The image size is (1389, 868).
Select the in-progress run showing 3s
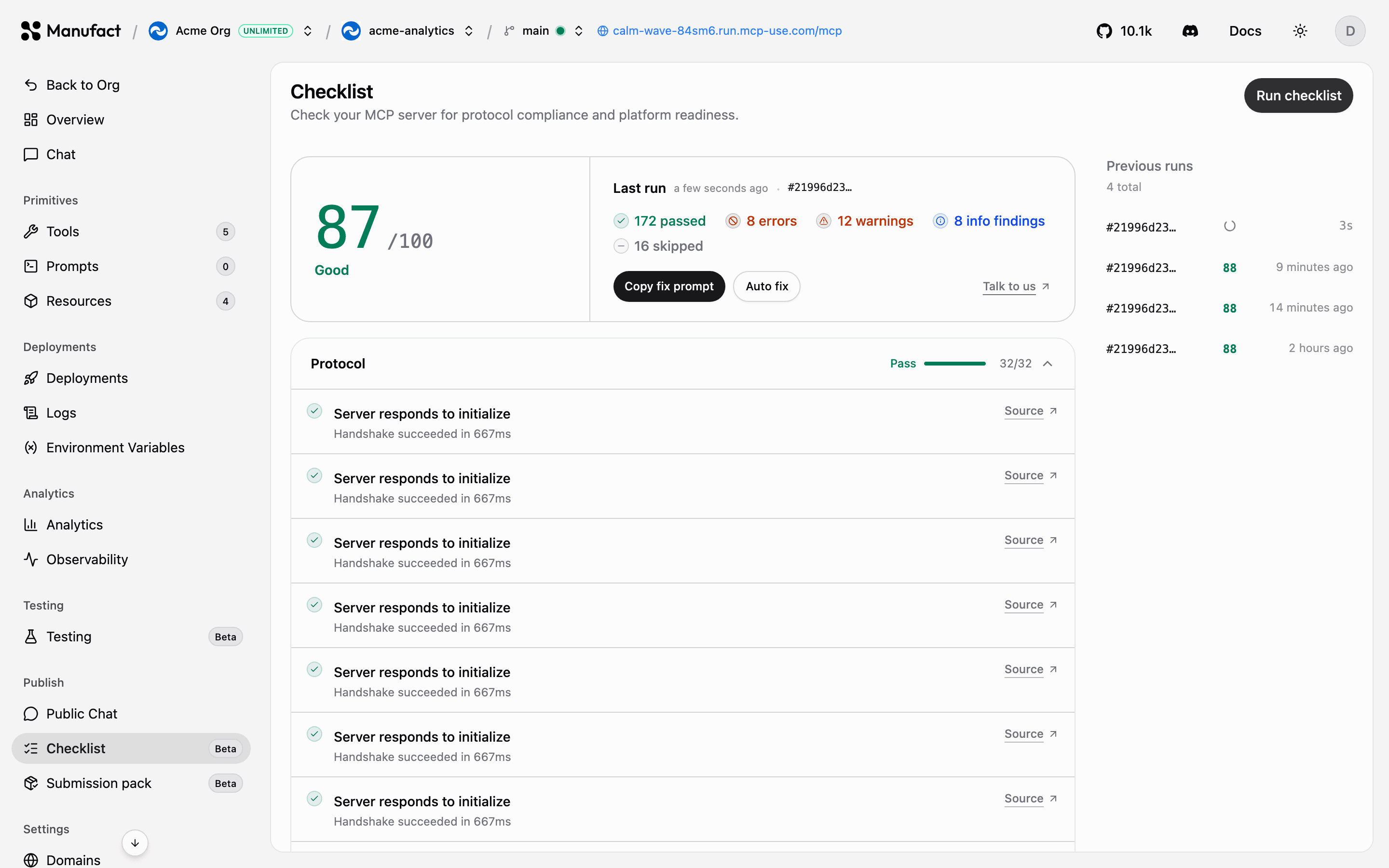[1229, 226]
